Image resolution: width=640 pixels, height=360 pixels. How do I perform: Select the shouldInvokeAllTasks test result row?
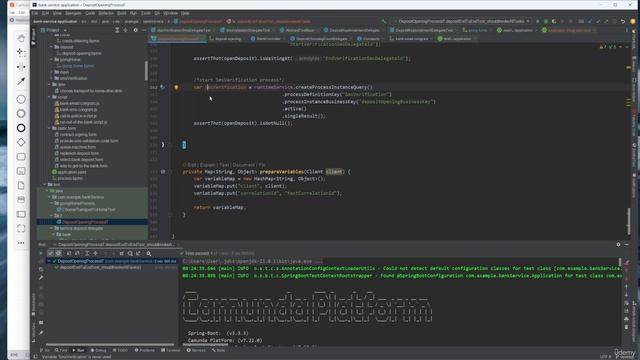pos(99,267)
